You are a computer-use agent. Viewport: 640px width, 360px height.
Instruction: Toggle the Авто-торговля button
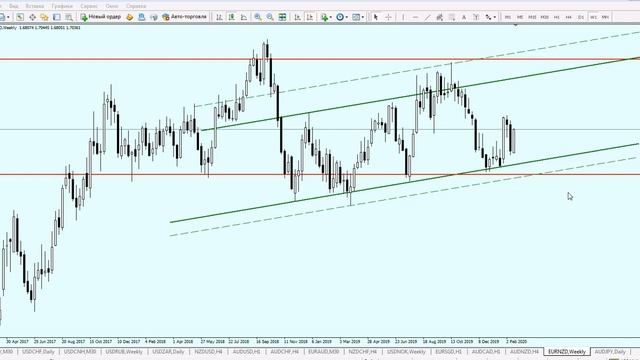pyautogui.click(x=184, y=17)
